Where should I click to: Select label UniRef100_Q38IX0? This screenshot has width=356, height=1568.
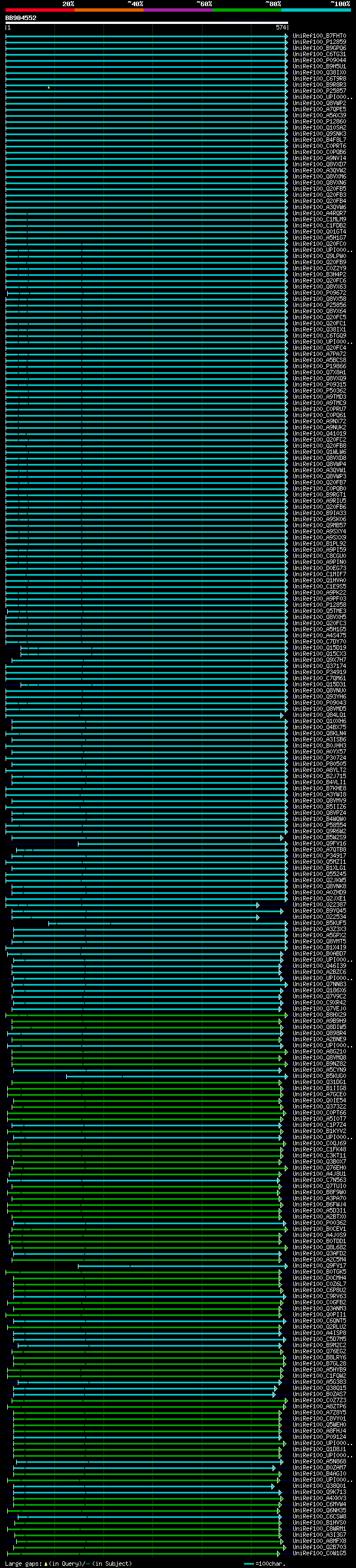319,72
